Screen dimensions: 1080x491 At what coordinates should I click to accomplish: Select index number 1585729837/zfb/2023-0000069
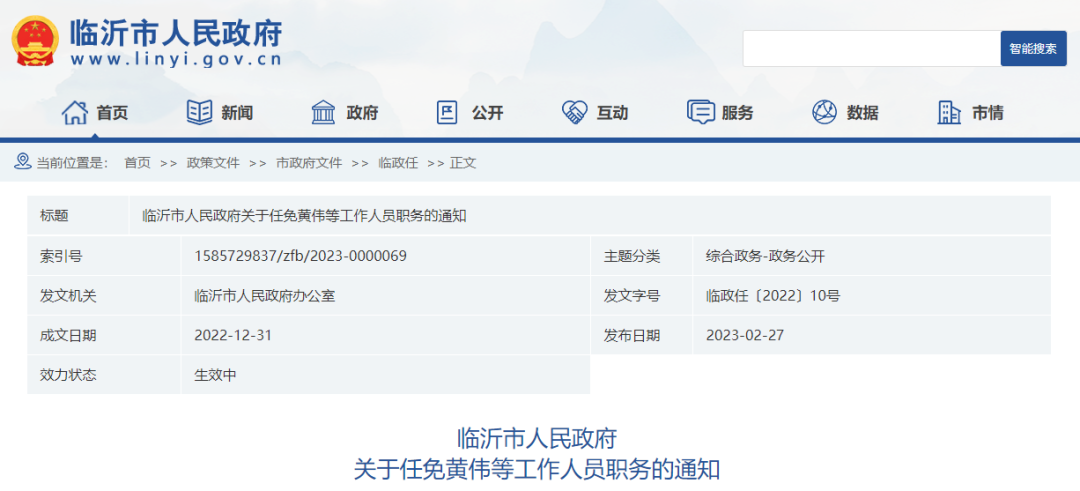coord(300,256)
